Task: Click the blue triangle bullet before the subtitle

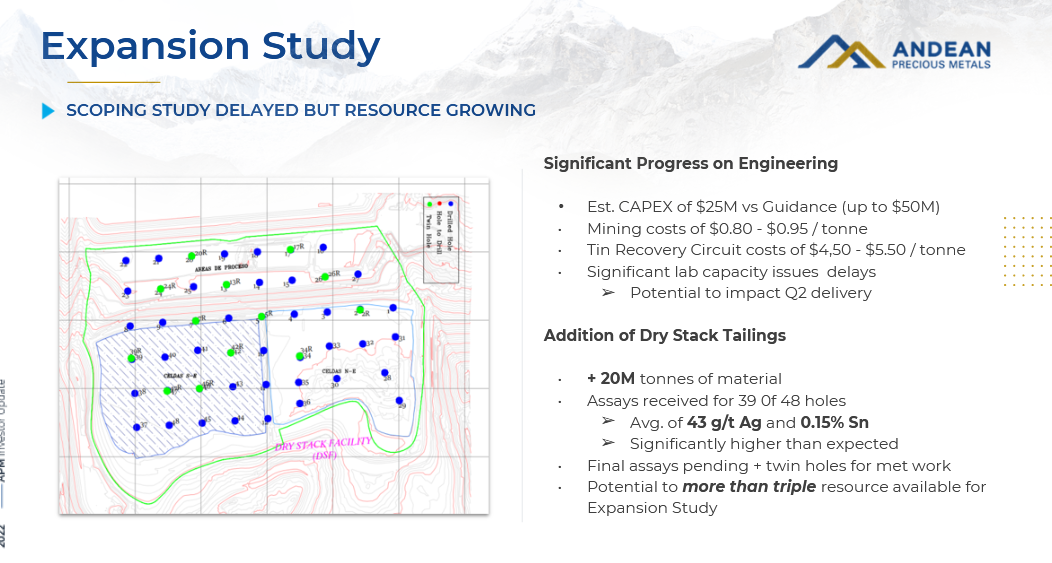Action: 48,111
